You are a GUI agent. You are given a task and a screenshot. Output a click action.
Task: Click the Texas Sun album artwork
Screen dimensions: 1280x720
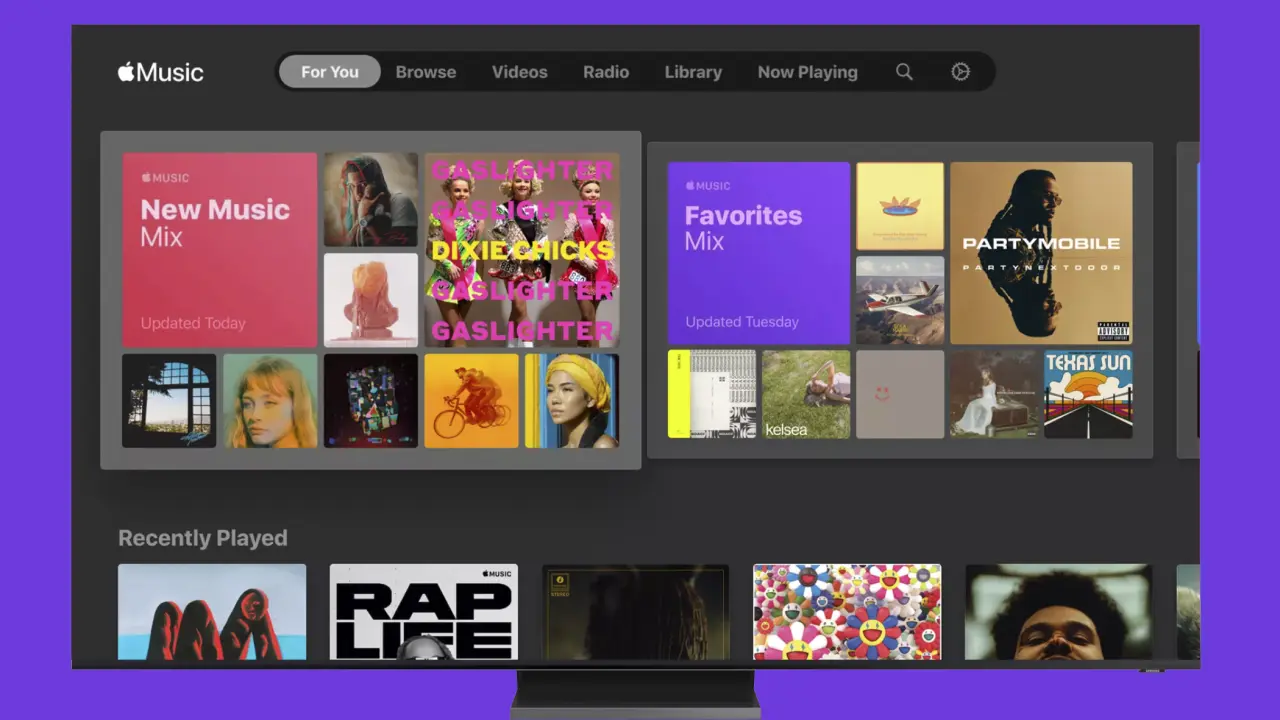(x=1088, y=394)
